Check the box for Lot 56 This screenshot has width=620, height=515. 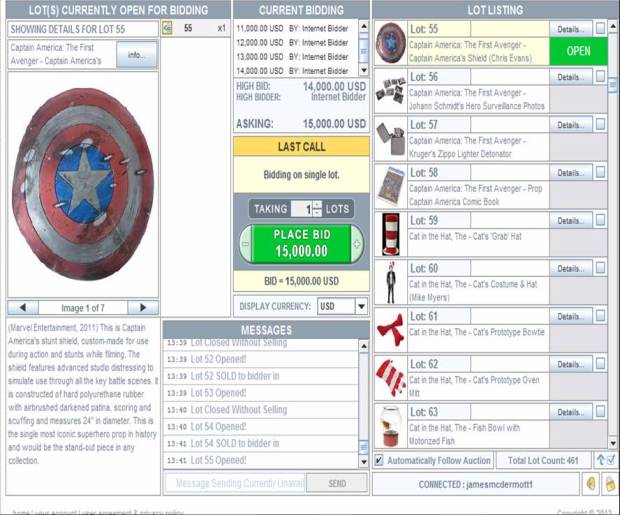pyautogui.click(x=600, y=77)
